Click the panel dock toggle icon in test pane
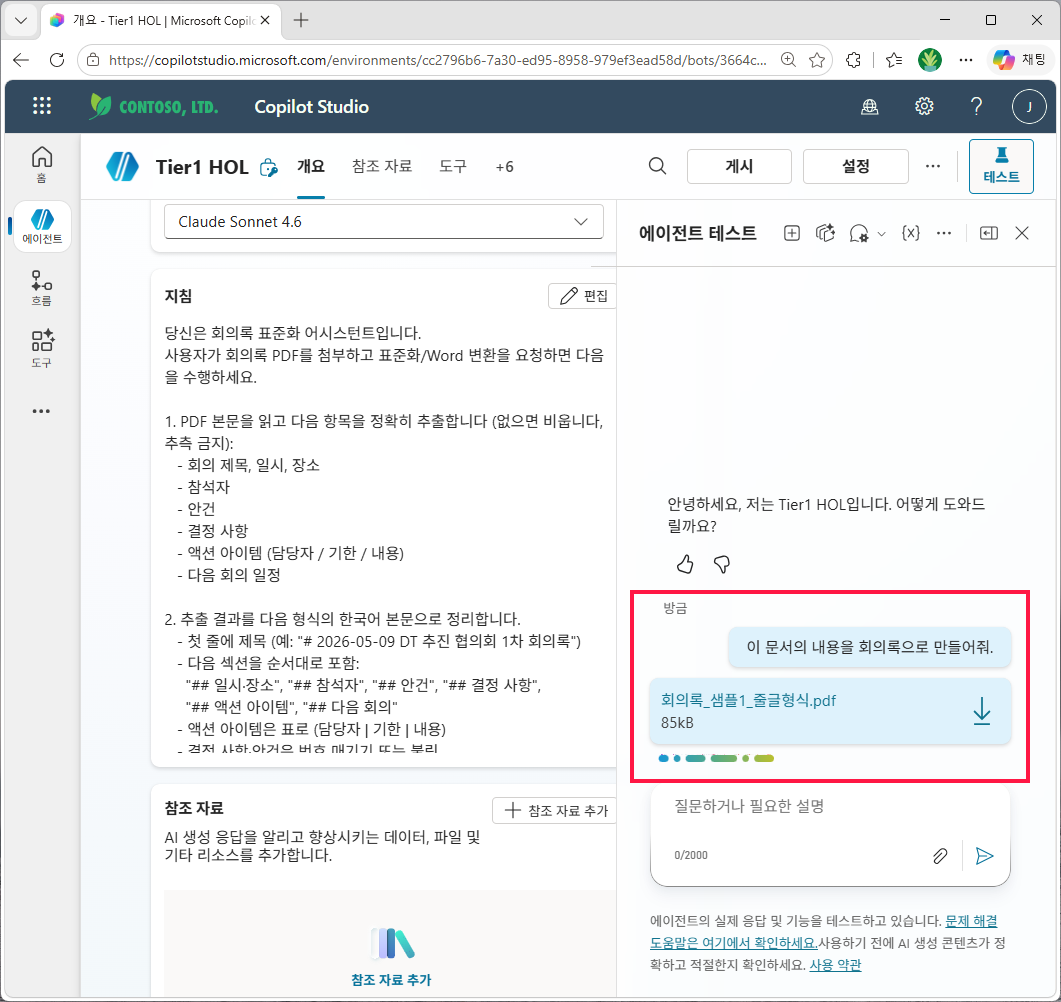This screenshot has height=1002, width=1061. click(x=989, y=233)
